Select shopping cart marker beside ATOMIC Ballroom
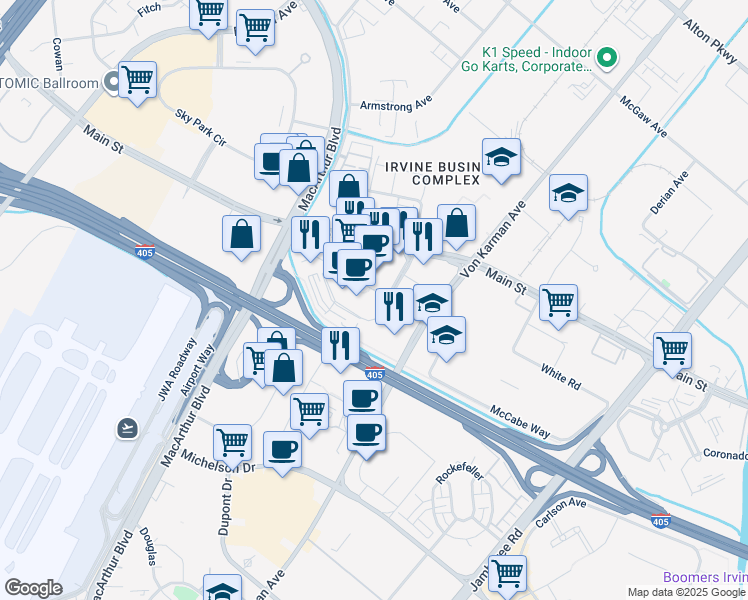 click(137, 83)
